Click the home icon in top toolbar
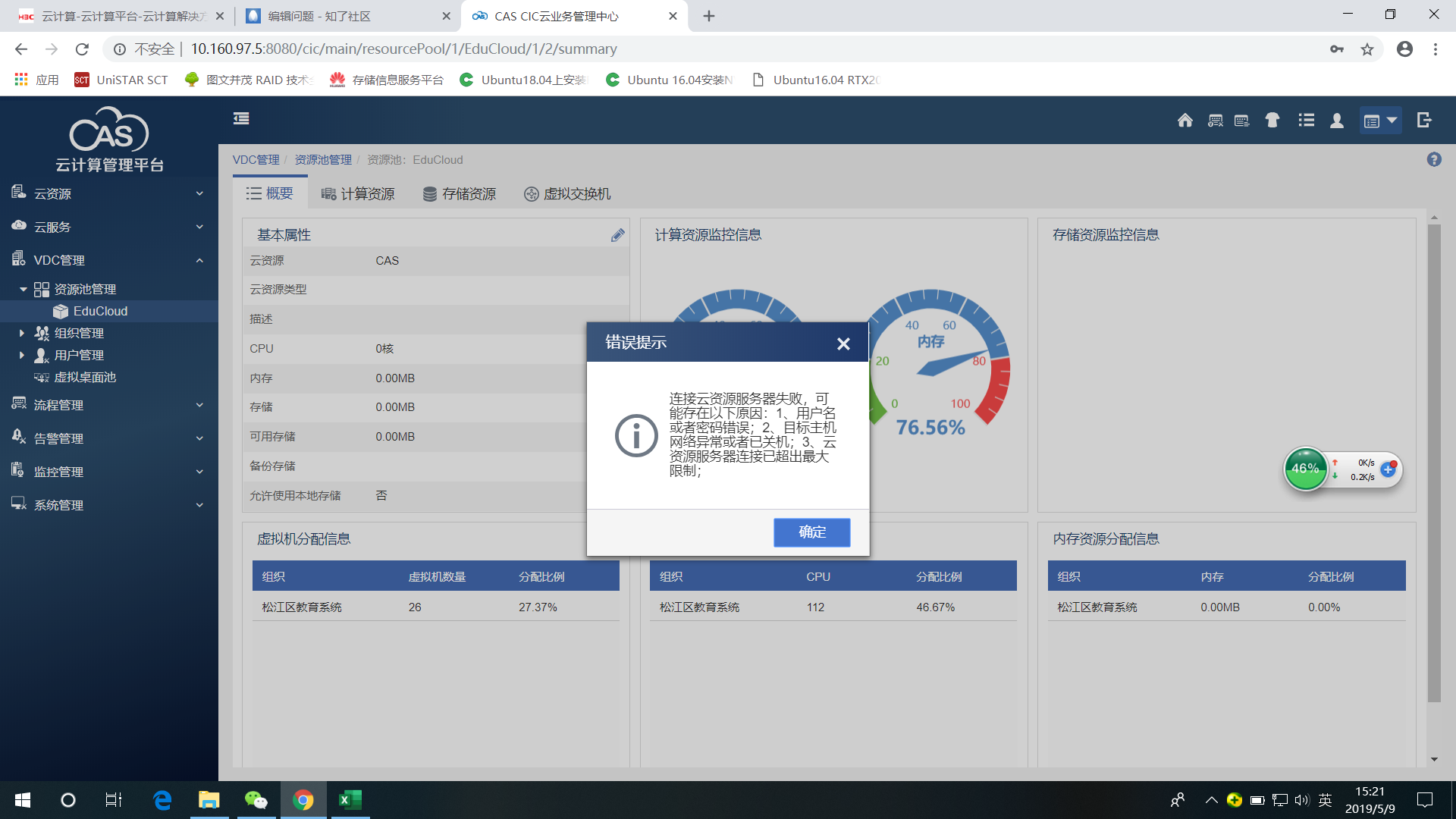 point(1185,120)
